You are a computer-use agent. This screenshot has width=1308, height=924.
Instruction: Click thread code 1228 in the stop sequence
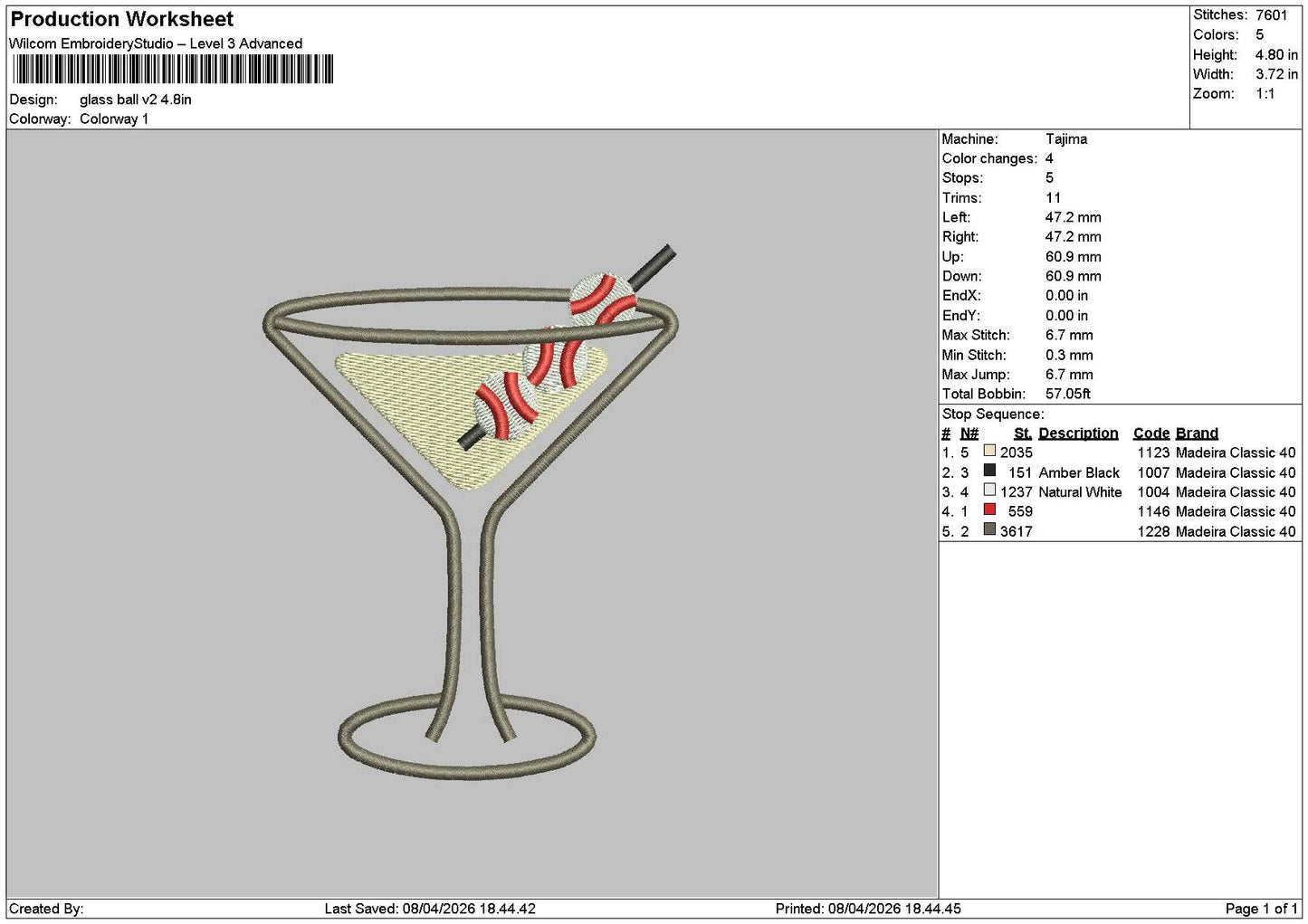(1153, 531)
